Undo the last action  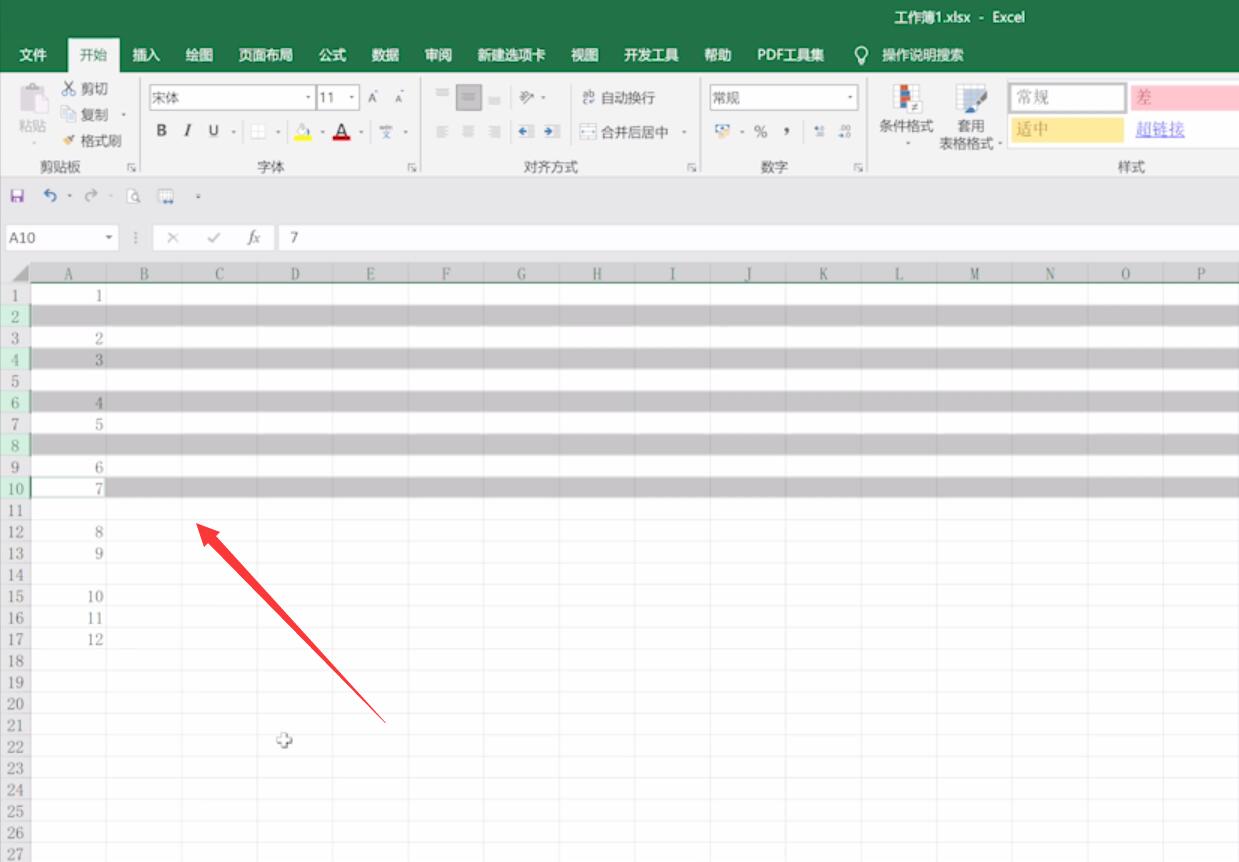pos(50,197)
